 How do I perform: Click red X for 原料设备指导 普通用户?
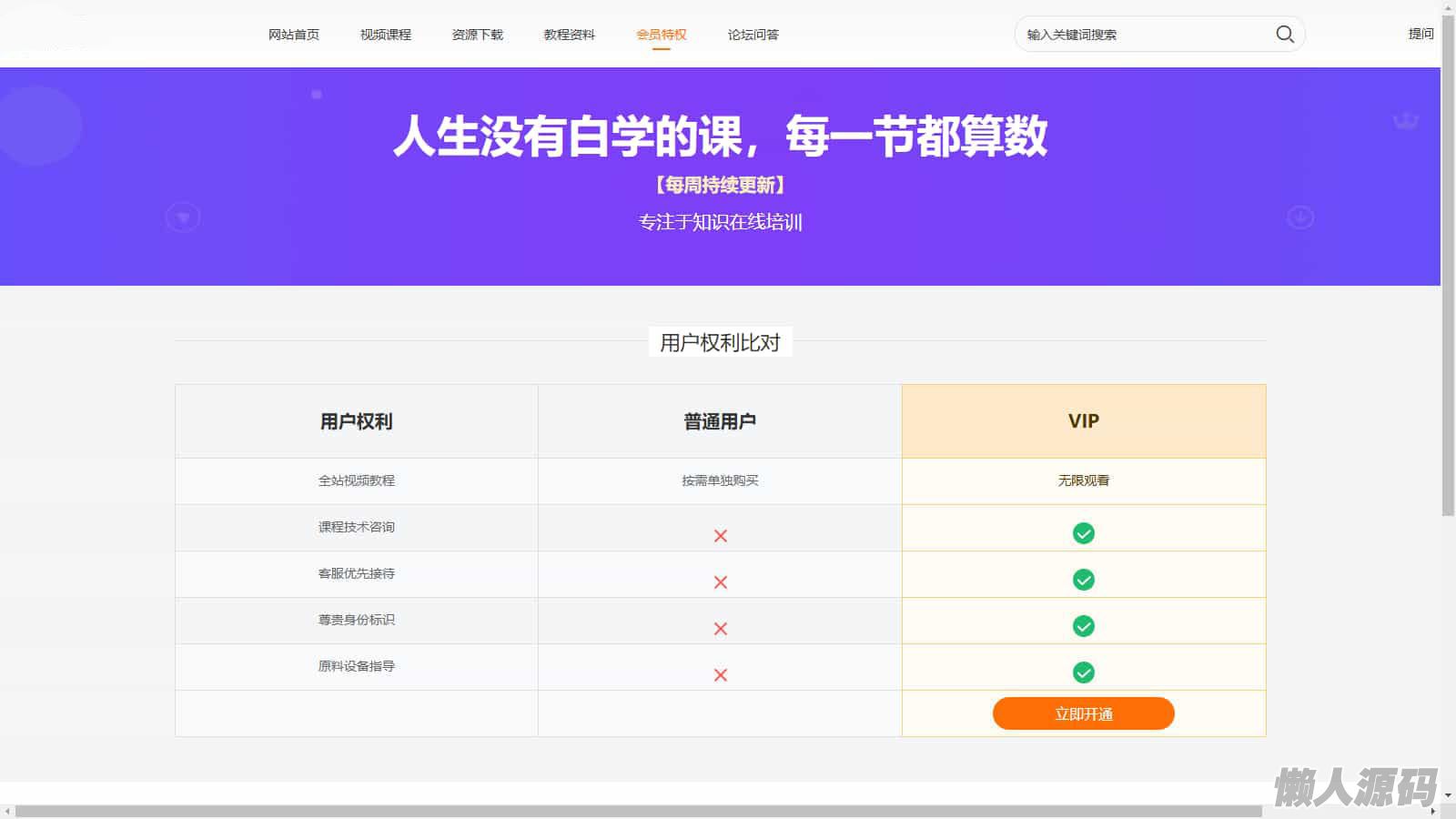720,675
